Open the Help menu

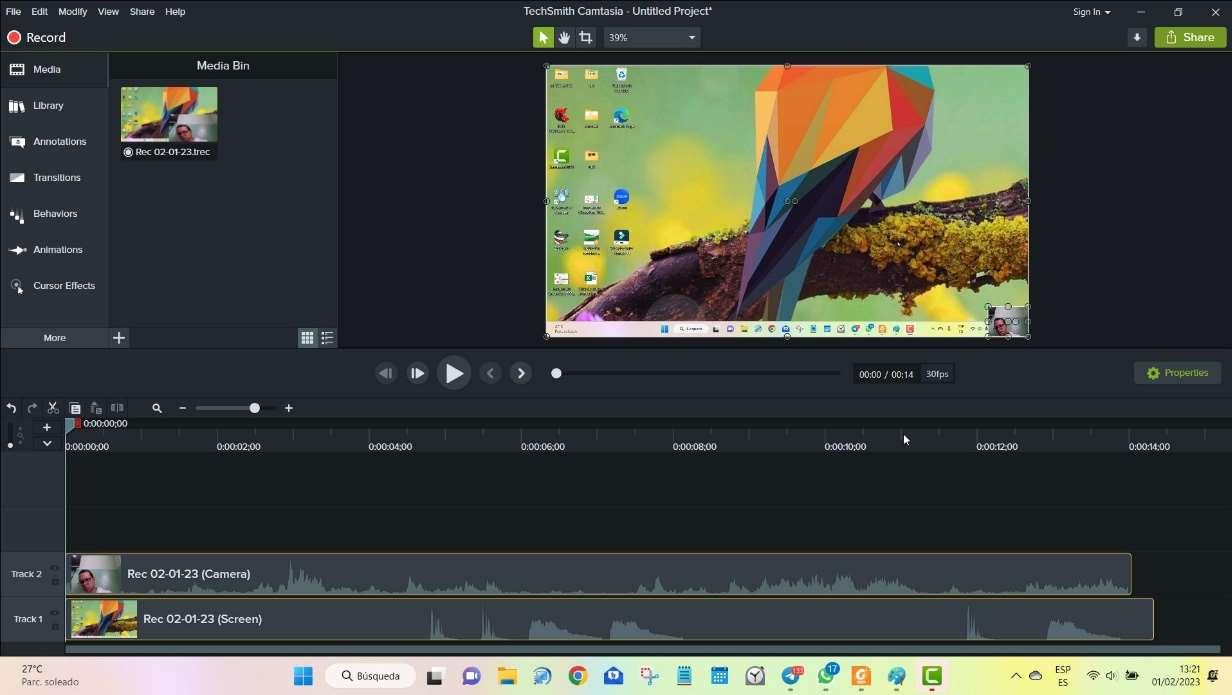[x=175, y=11]
